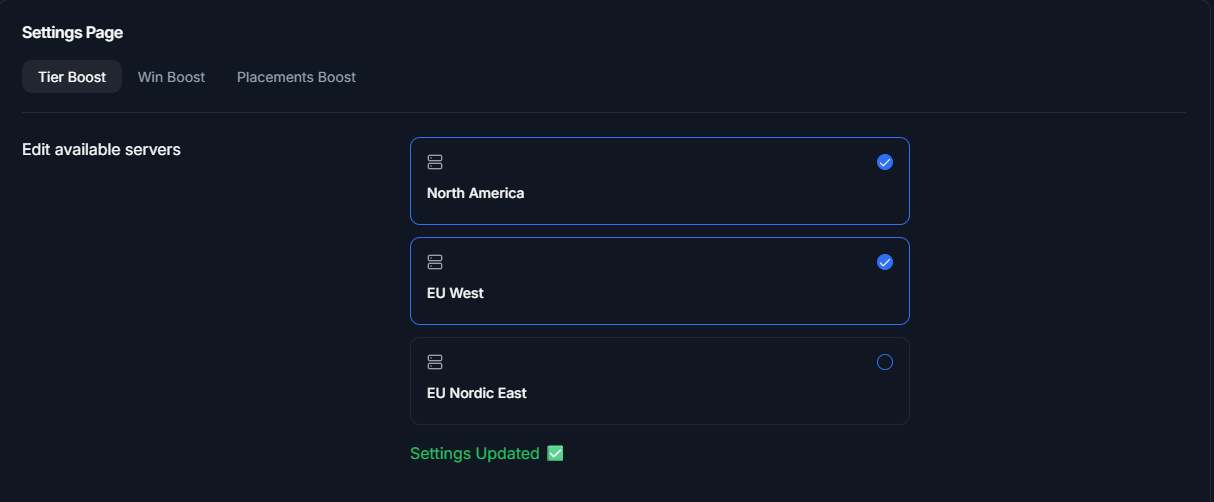1214x502 pixels.
Task: Select the EU Nordic East server card
Action: tap(660, 381)
